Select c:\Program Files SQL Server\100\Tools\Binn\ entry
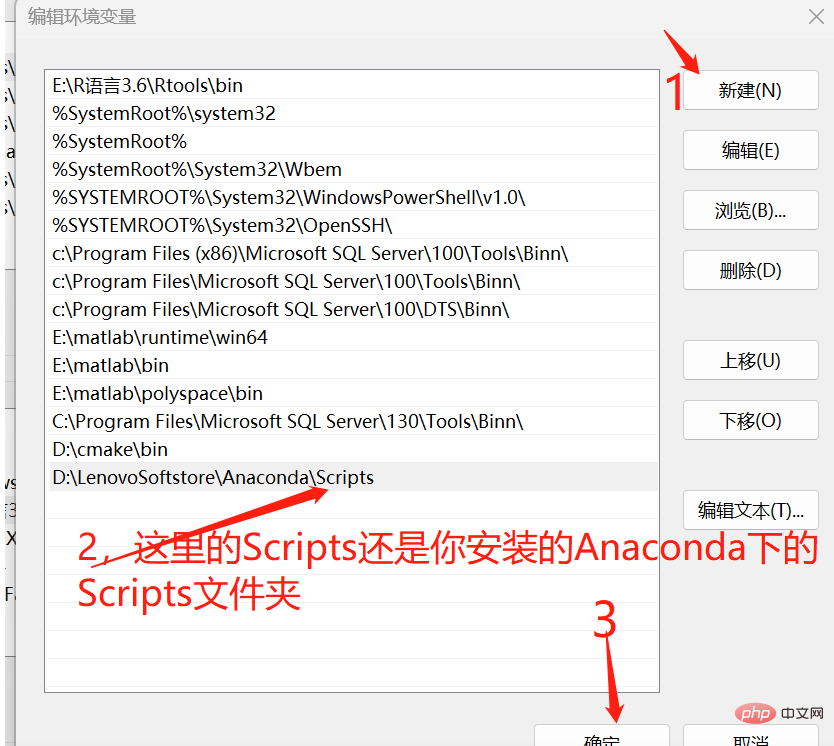This screenshot has width=834, height=746. click(352, 281)
